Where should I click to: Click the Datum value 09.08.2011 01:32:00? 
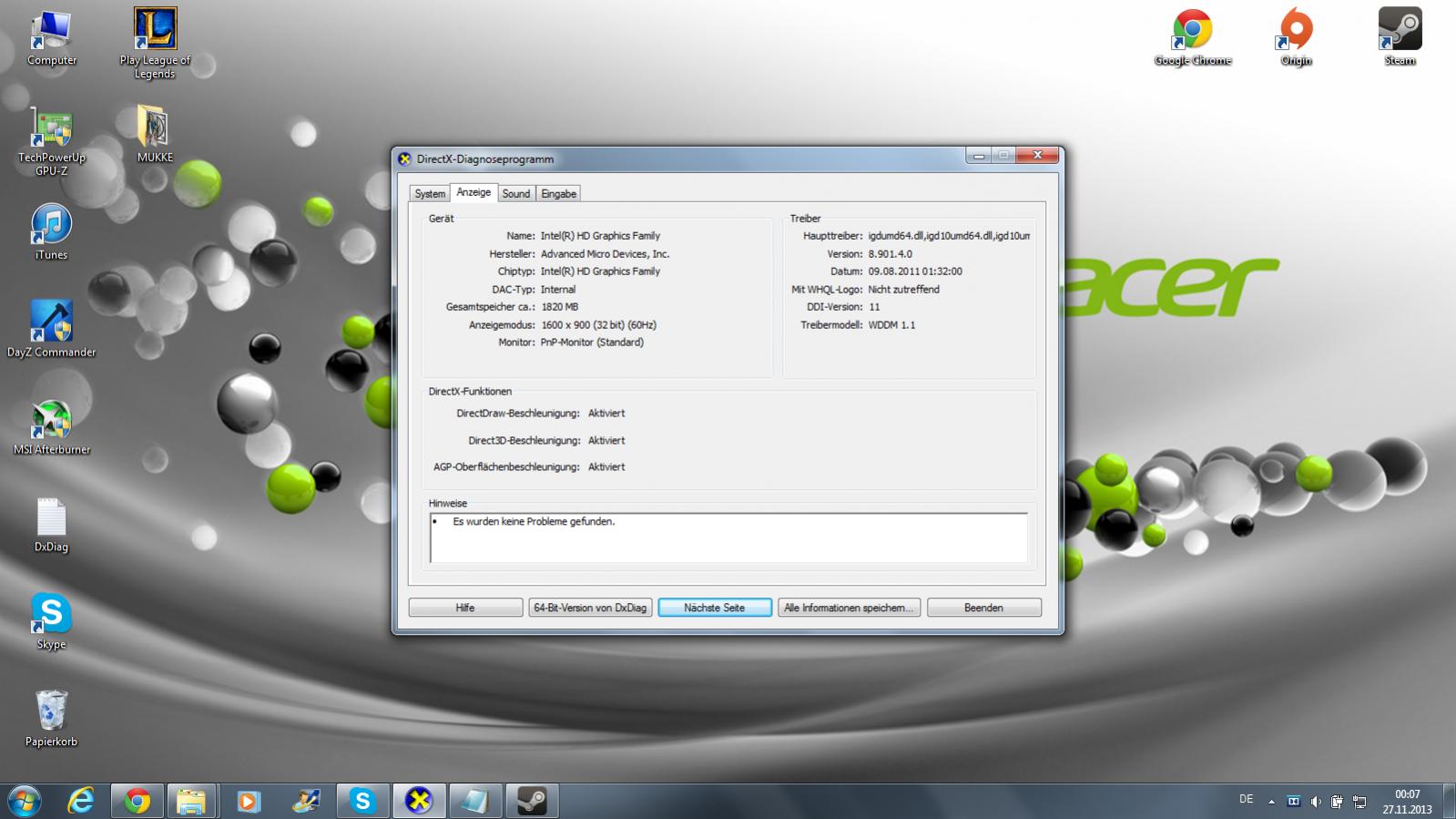pyautogui.click(x=915, y=271)
